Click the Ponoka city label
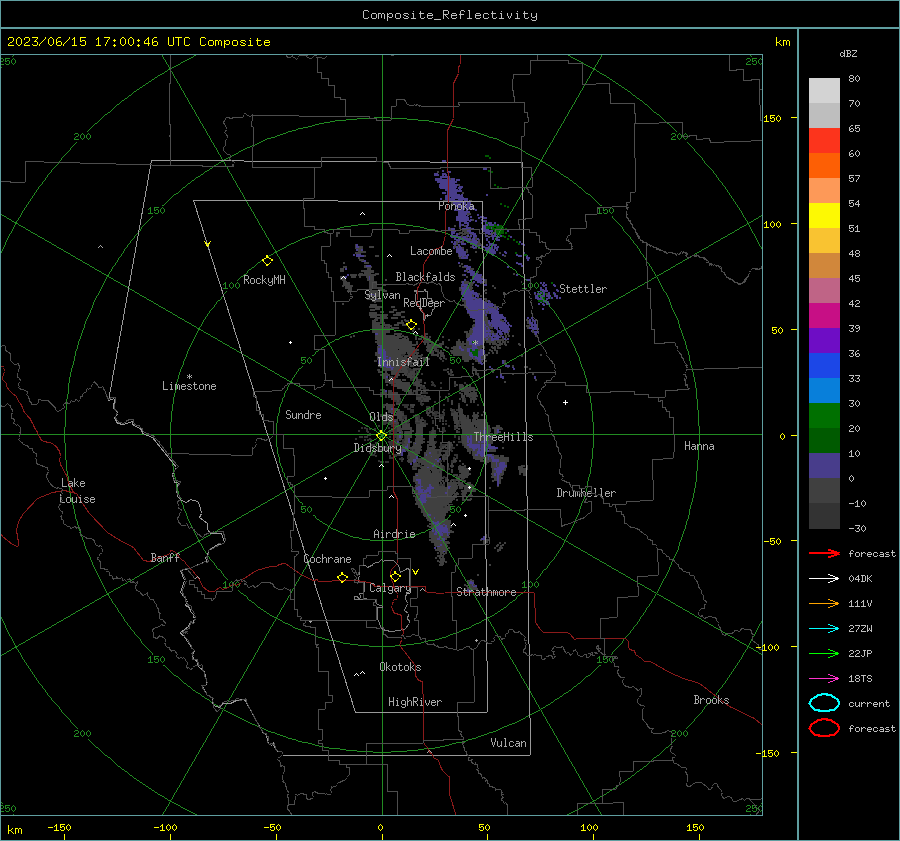 [456, 206]
